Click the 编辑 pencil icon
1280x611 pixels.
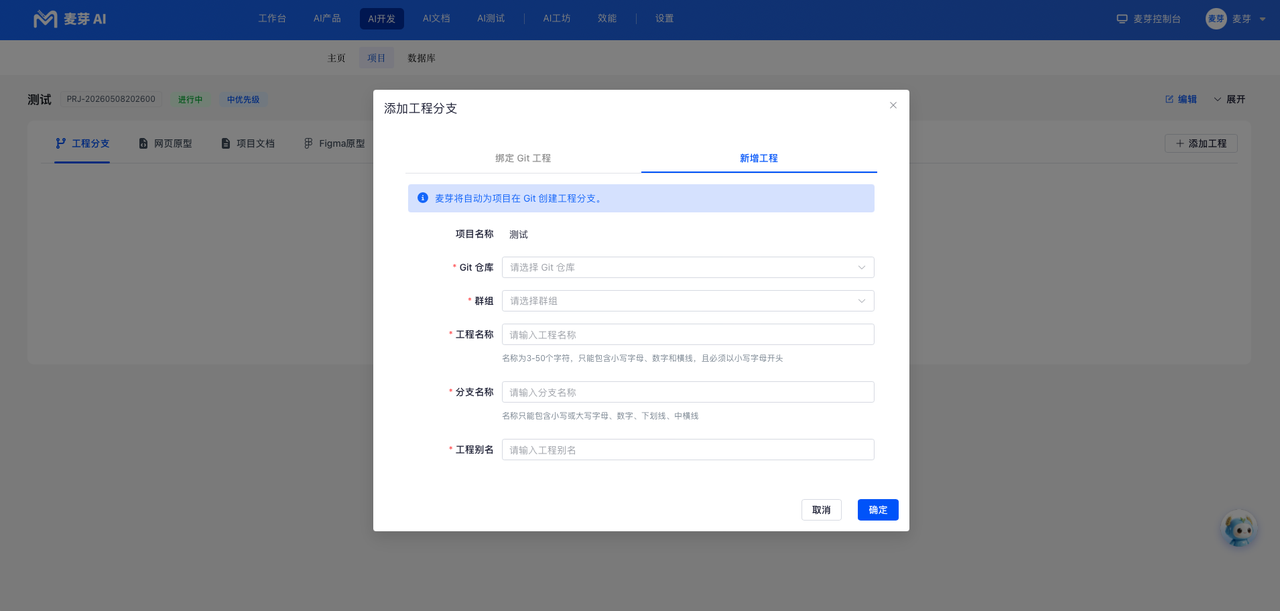click(x=1169, y=100)
